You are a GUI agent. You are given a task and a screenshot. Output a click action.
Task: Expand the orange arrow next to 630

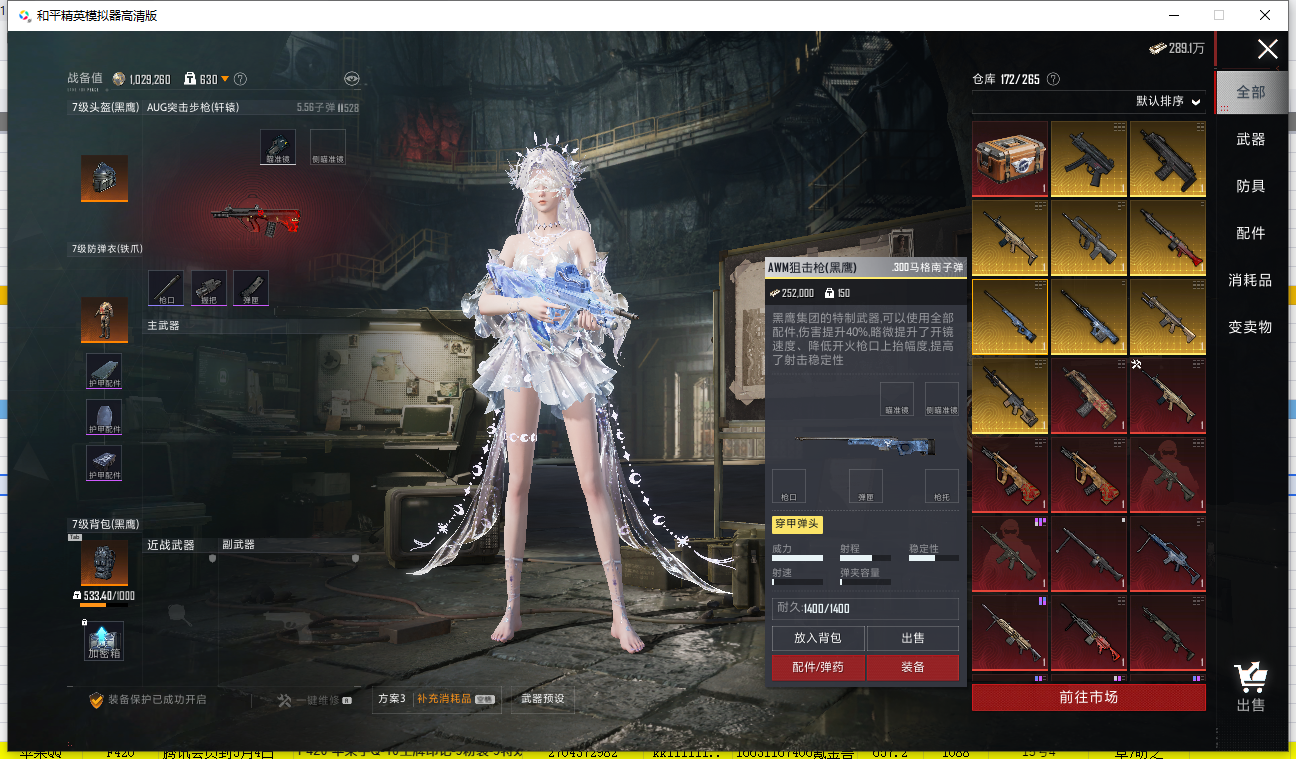[225, 79]
